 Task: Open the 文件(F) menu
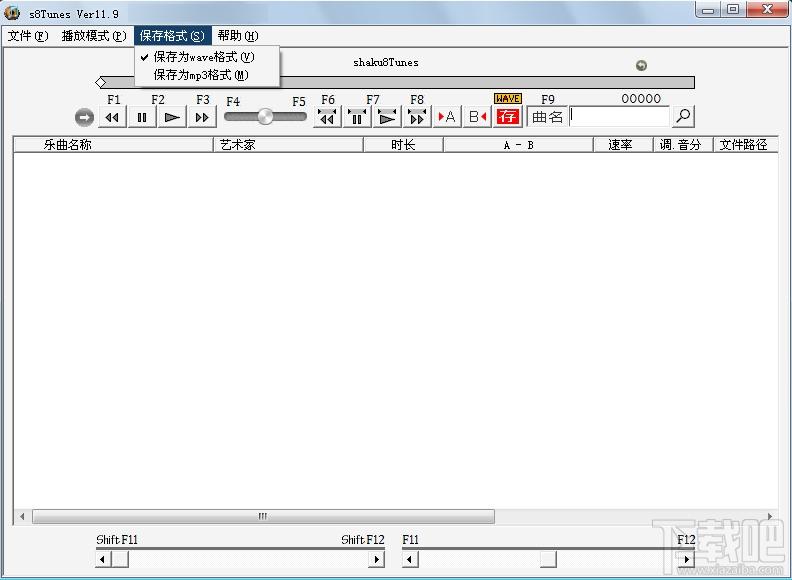(28, 36)
